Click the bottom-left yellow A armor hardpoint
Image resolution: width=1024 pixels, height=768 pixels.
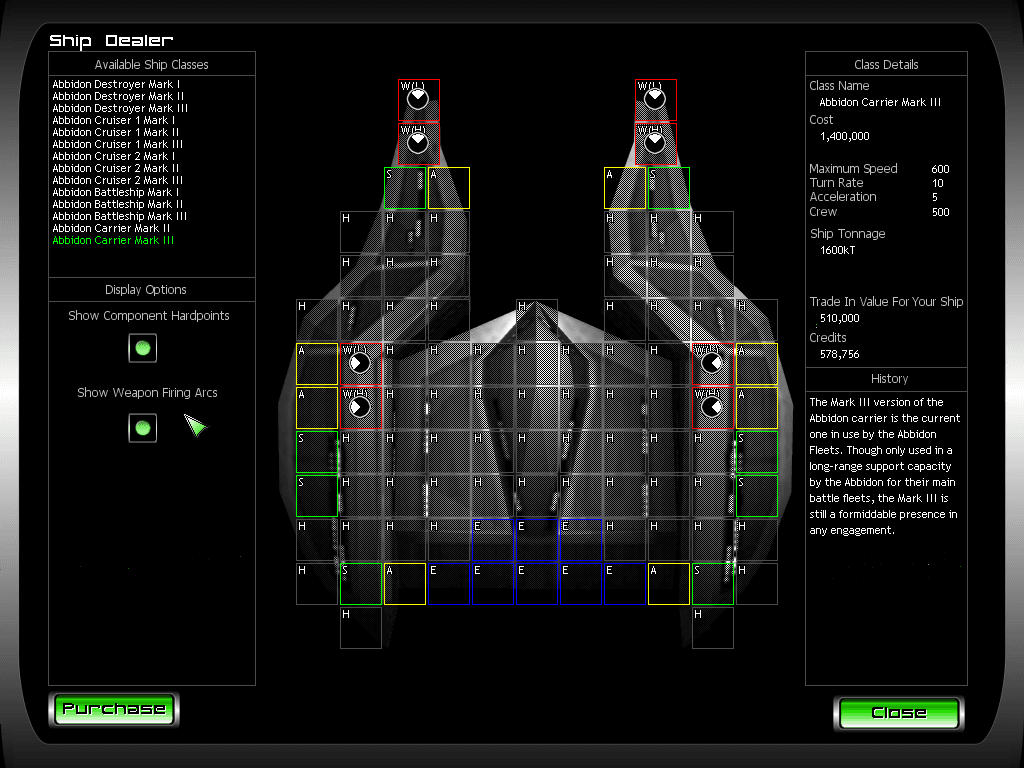(x=405, y=584)
